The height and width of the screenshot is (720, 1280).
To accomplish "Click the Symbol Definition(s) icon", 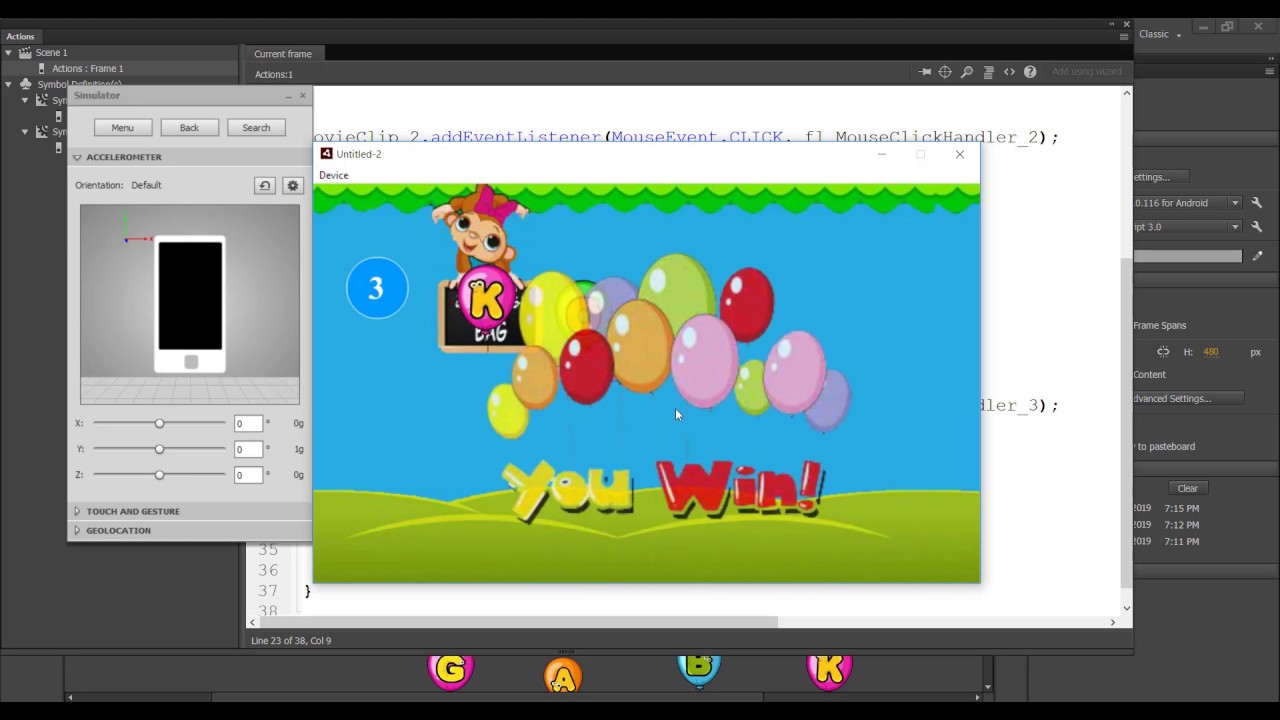I will coord(25,85).
